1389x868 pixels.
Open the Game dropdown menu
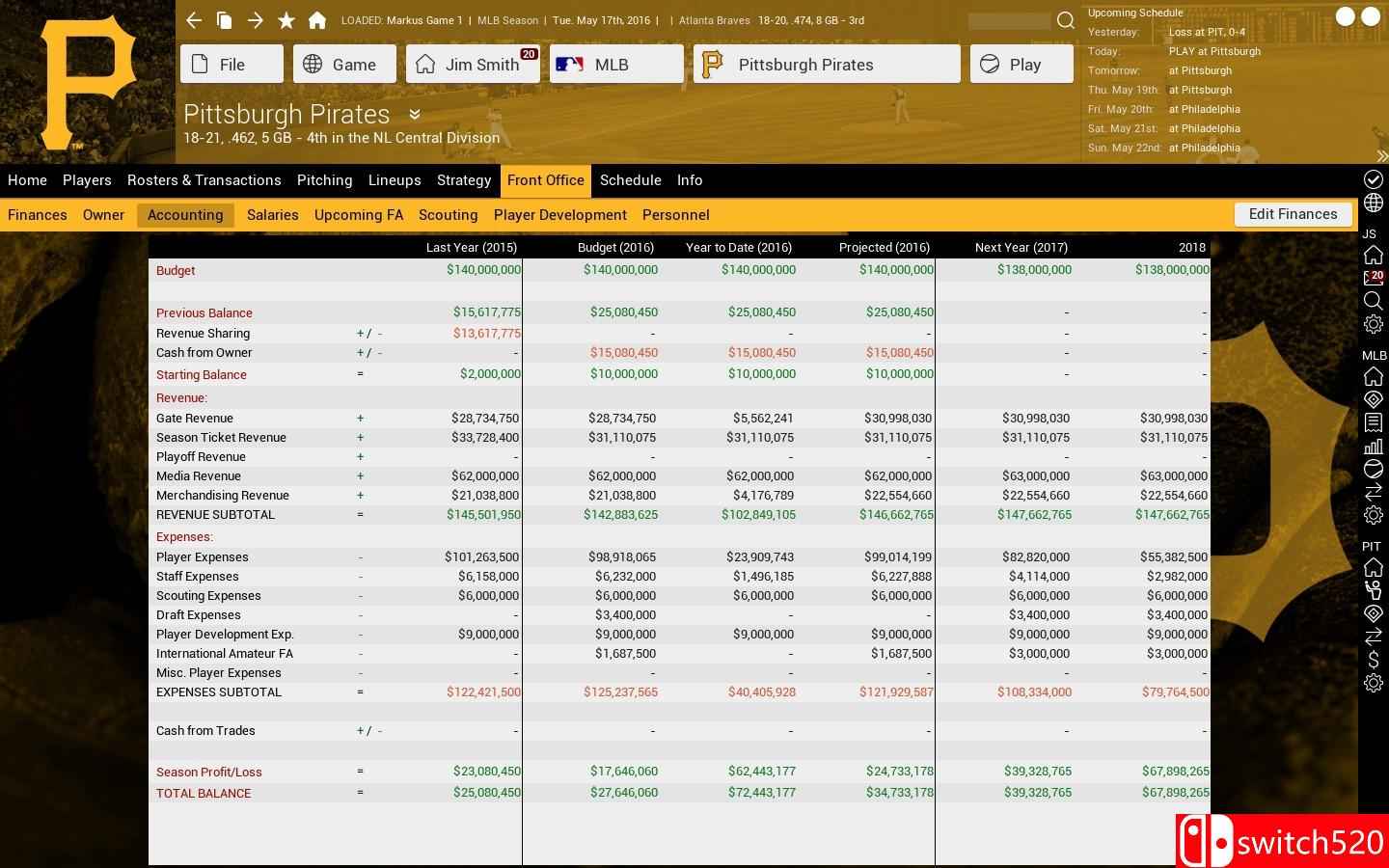click(x=344, y=65)
